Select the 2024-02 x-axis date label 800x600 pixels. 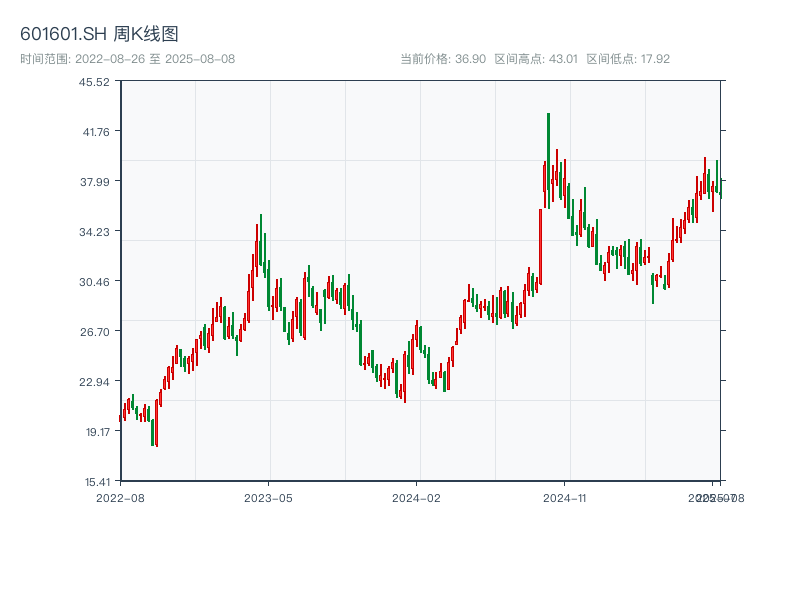pos(417,497)
